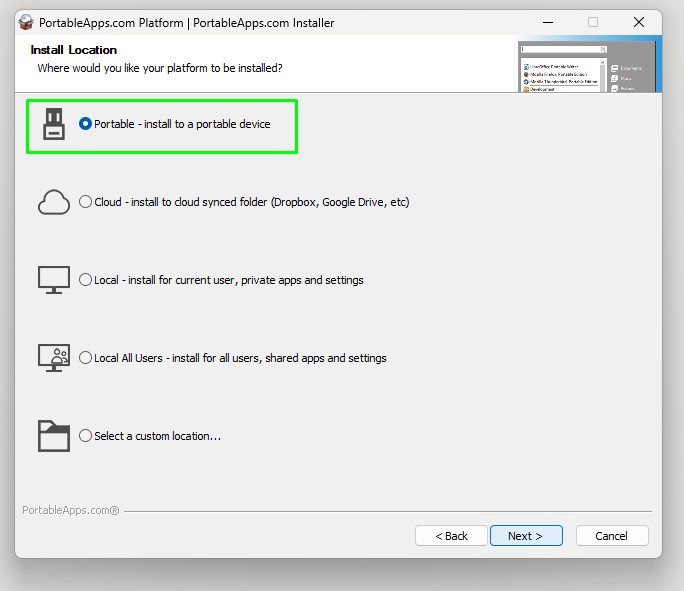
Task: Close the installer window
Action: click(638, 22)
